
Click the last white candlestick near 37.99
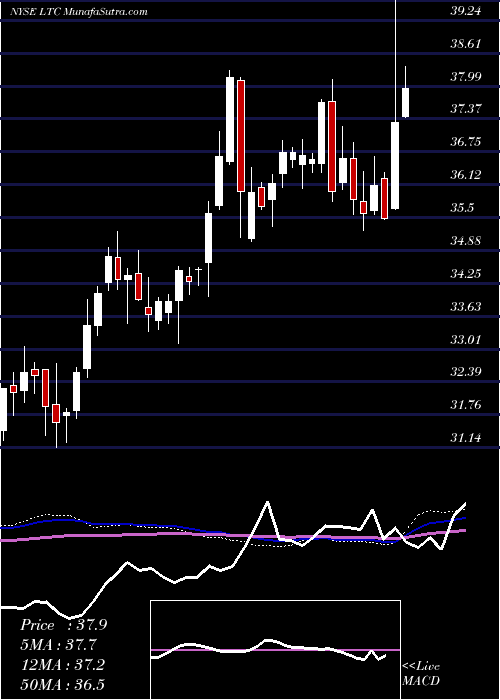click(x=405, y=103)
